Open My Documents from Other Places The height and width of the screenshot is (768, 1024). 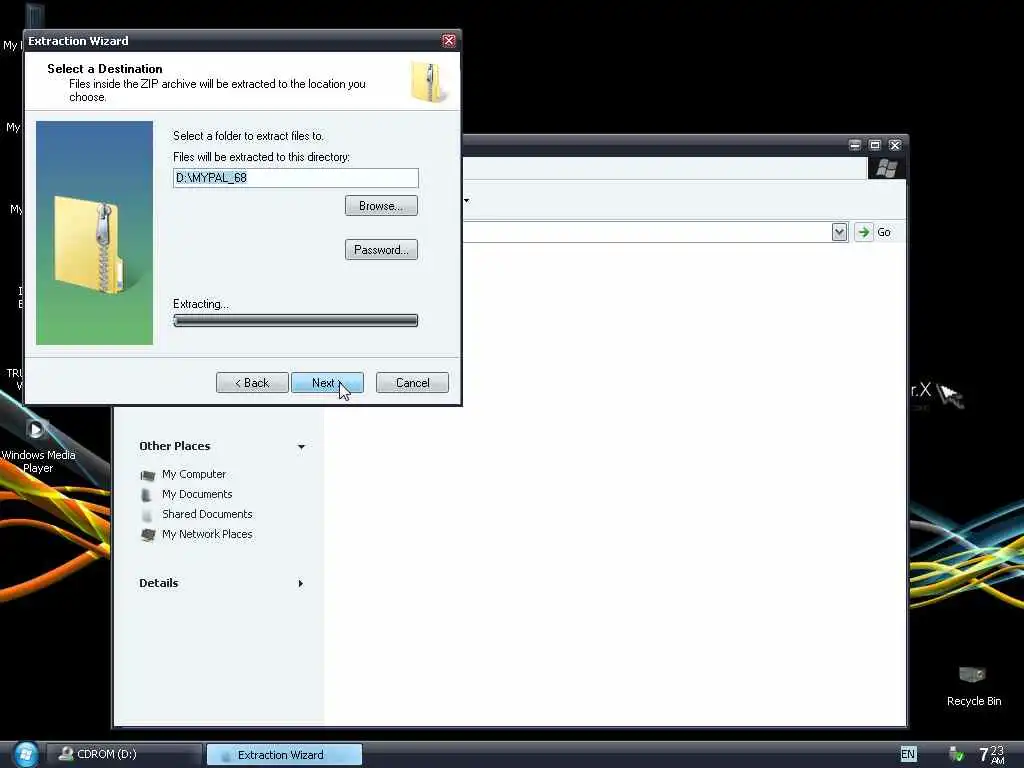point(197,494)
